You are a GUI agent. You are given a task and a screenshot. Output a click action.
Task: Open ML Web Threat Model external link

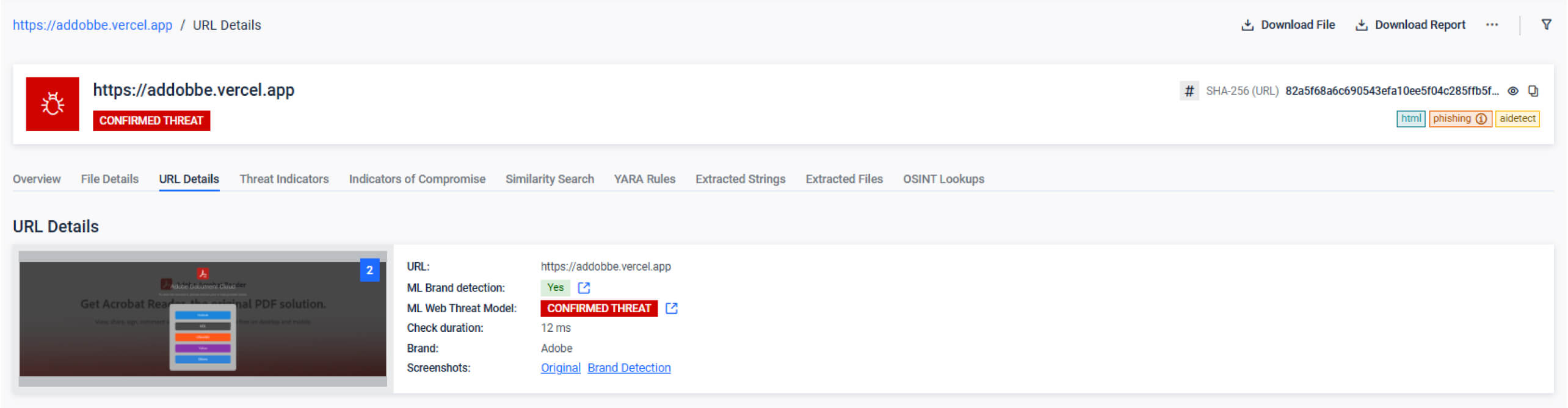671,308
